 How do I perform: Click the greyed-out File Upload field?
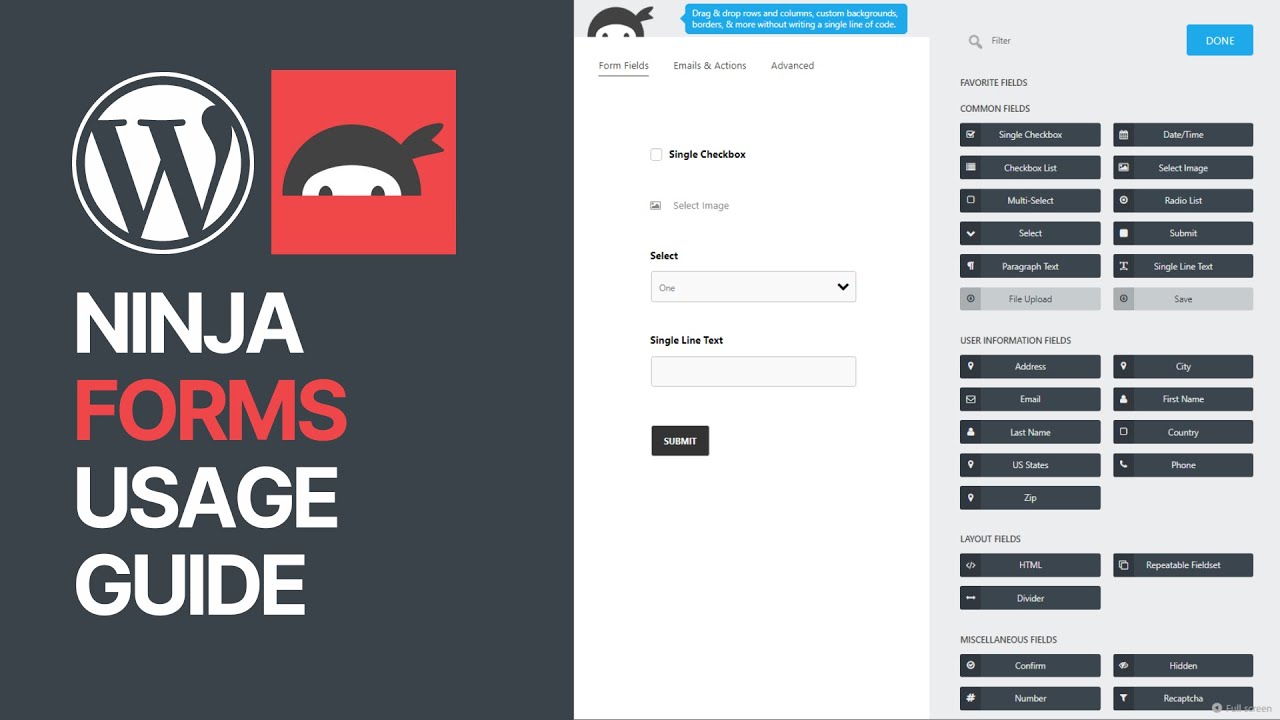pos(1030,299)
